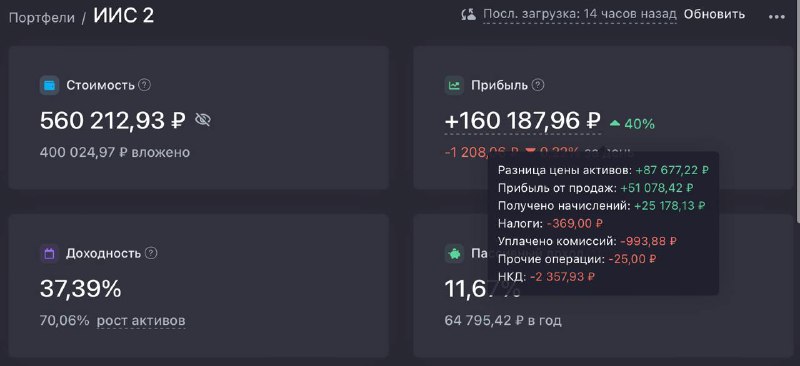Click the profit amount +160 187,96 ₽

pyautogui.click(x=522, y=121)
